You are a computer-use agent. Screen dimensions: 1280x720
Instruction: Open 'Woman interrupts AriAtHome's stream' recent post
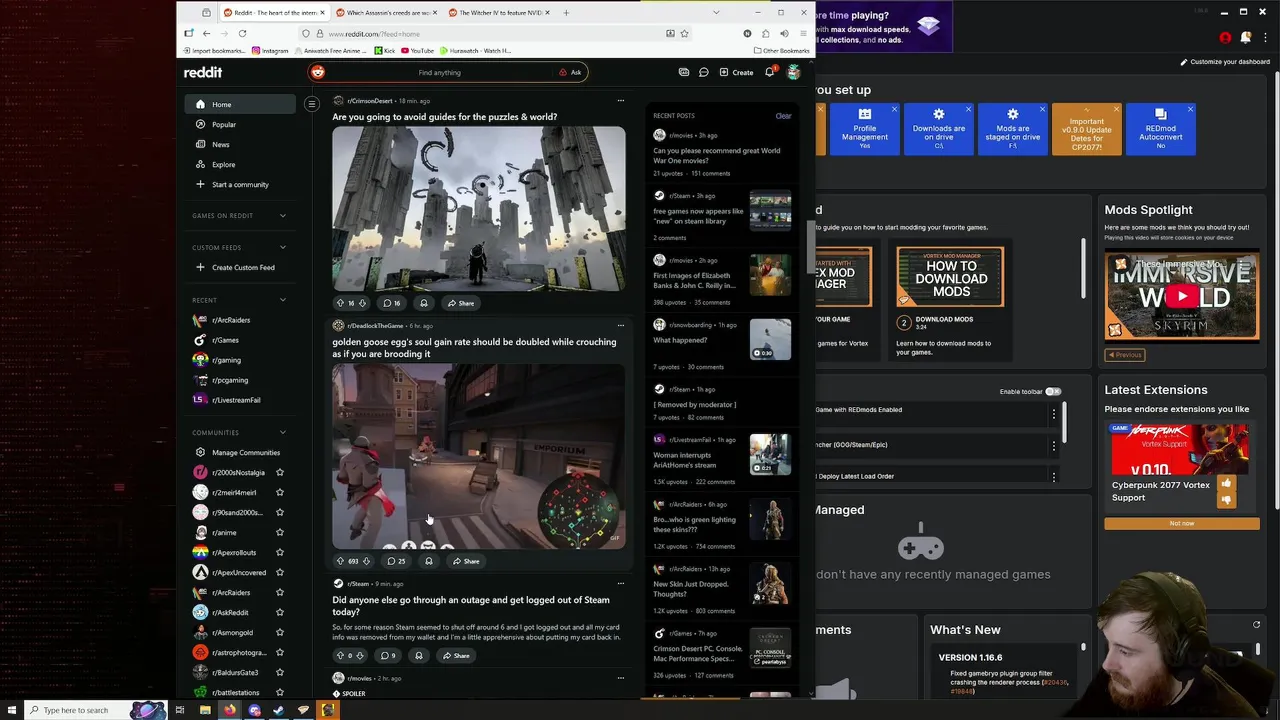[684, 460]
